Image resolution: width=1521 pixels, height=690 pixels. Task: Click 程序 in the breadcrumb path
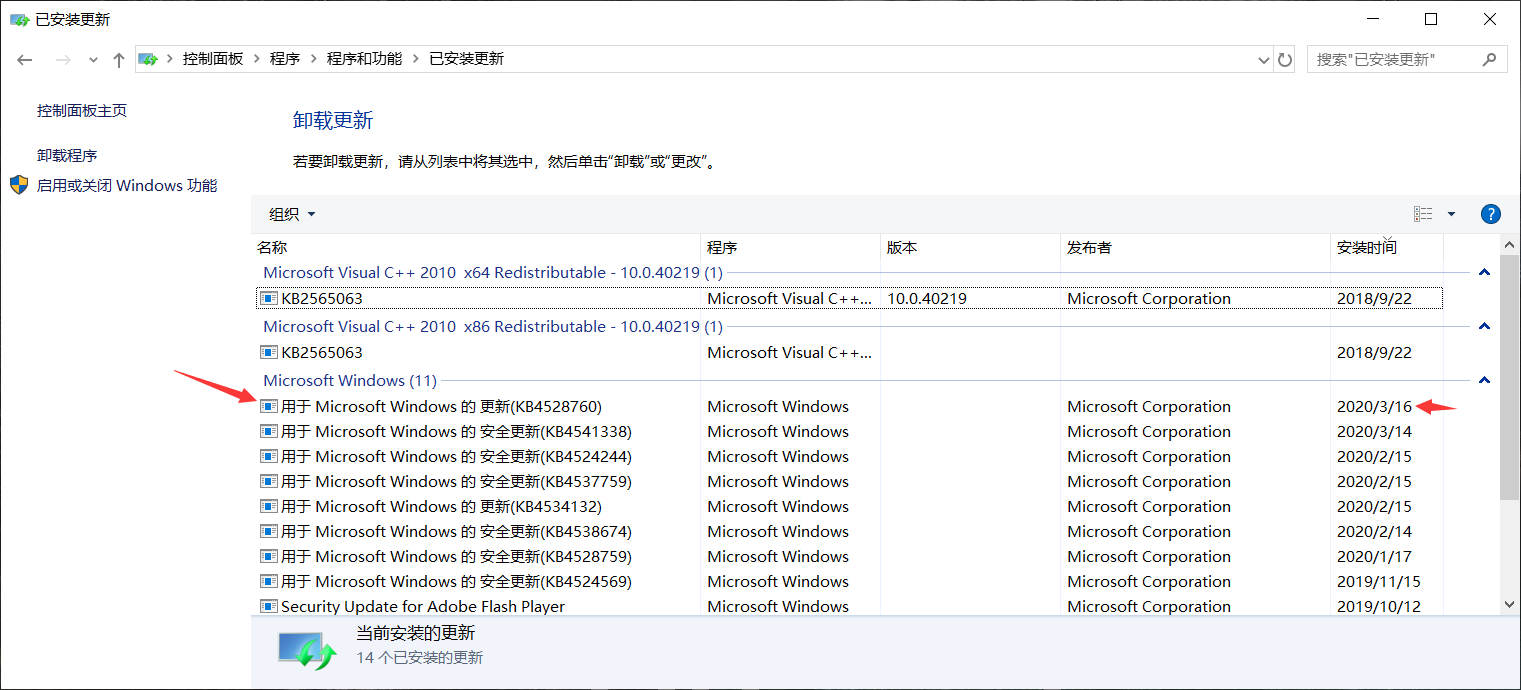coord(285,59)
